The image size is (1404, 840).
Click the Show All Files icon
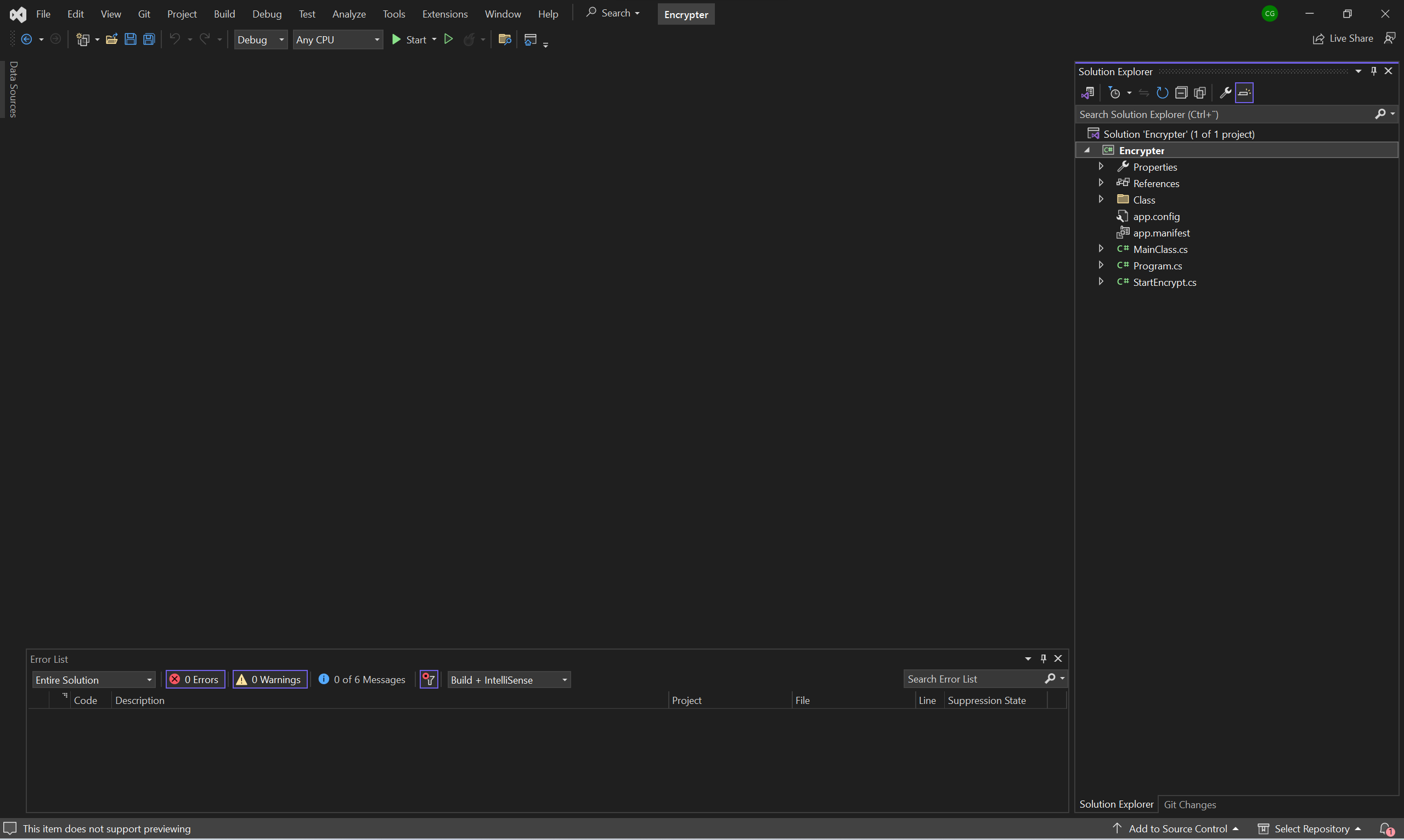click(1200, 93)
